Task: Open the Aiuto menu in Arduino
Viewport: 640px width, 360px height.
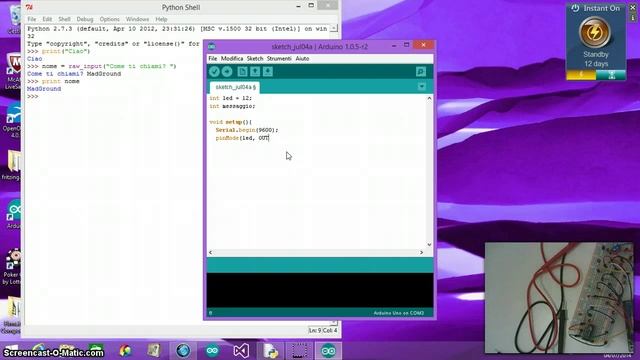Action: tap(302, 58)
